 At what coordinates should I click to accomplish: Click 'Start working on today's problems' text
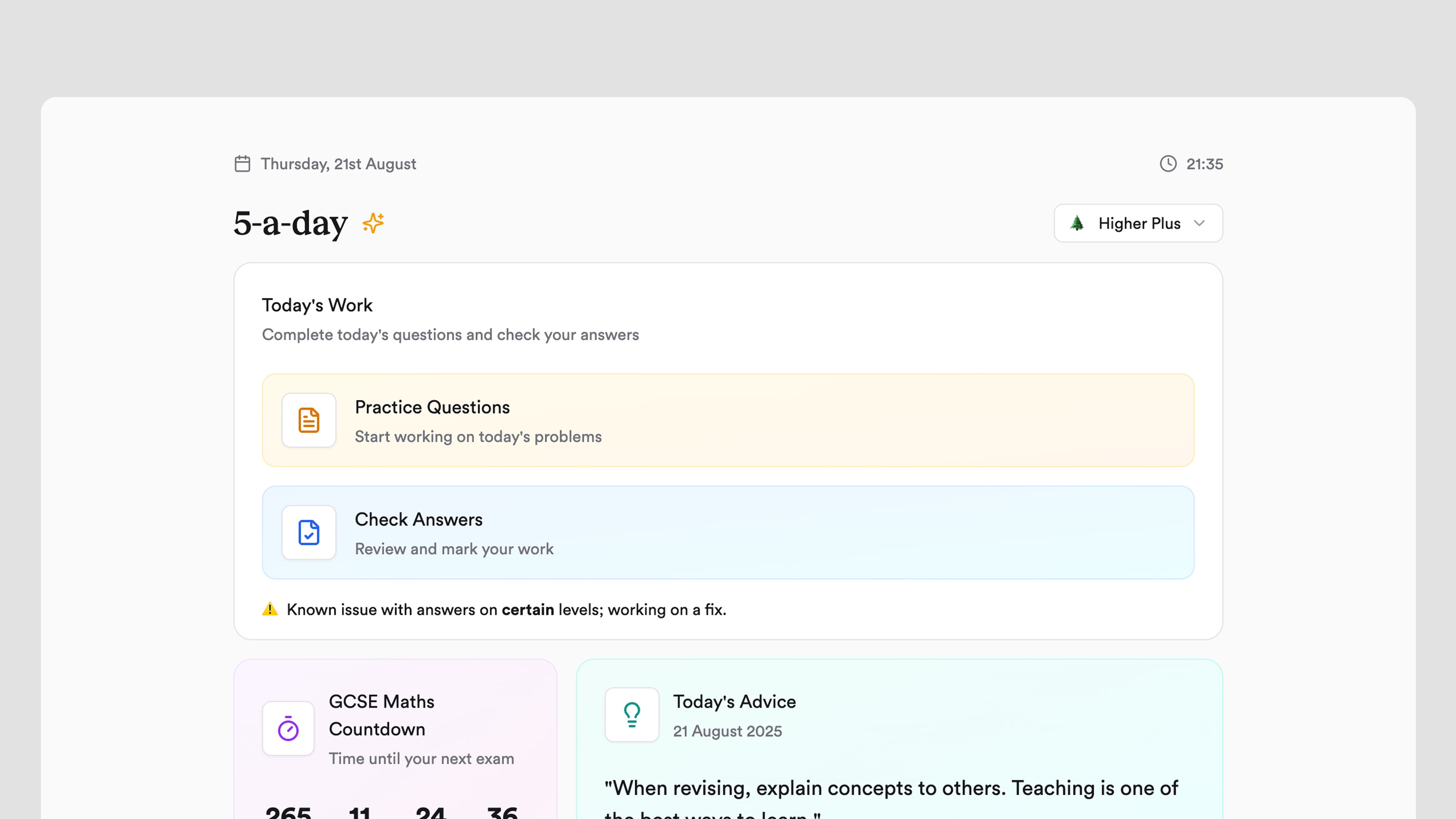478,437
